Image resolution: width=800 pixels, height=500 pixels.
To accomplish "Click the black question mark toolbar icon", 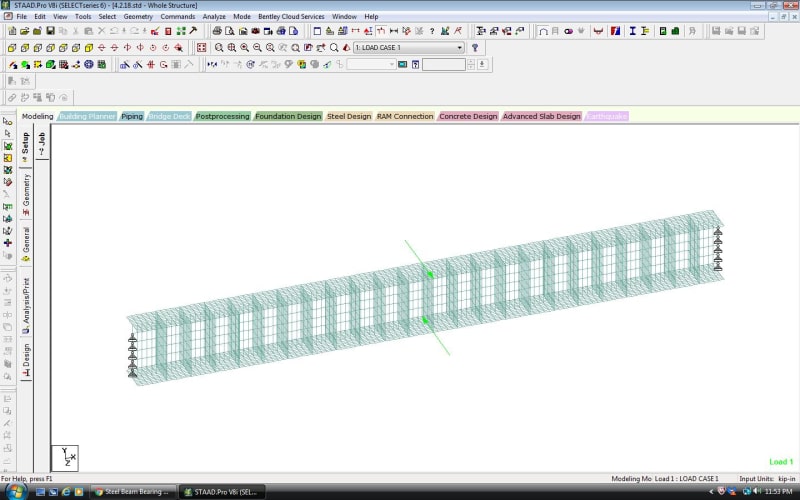I will pos(432,31).
